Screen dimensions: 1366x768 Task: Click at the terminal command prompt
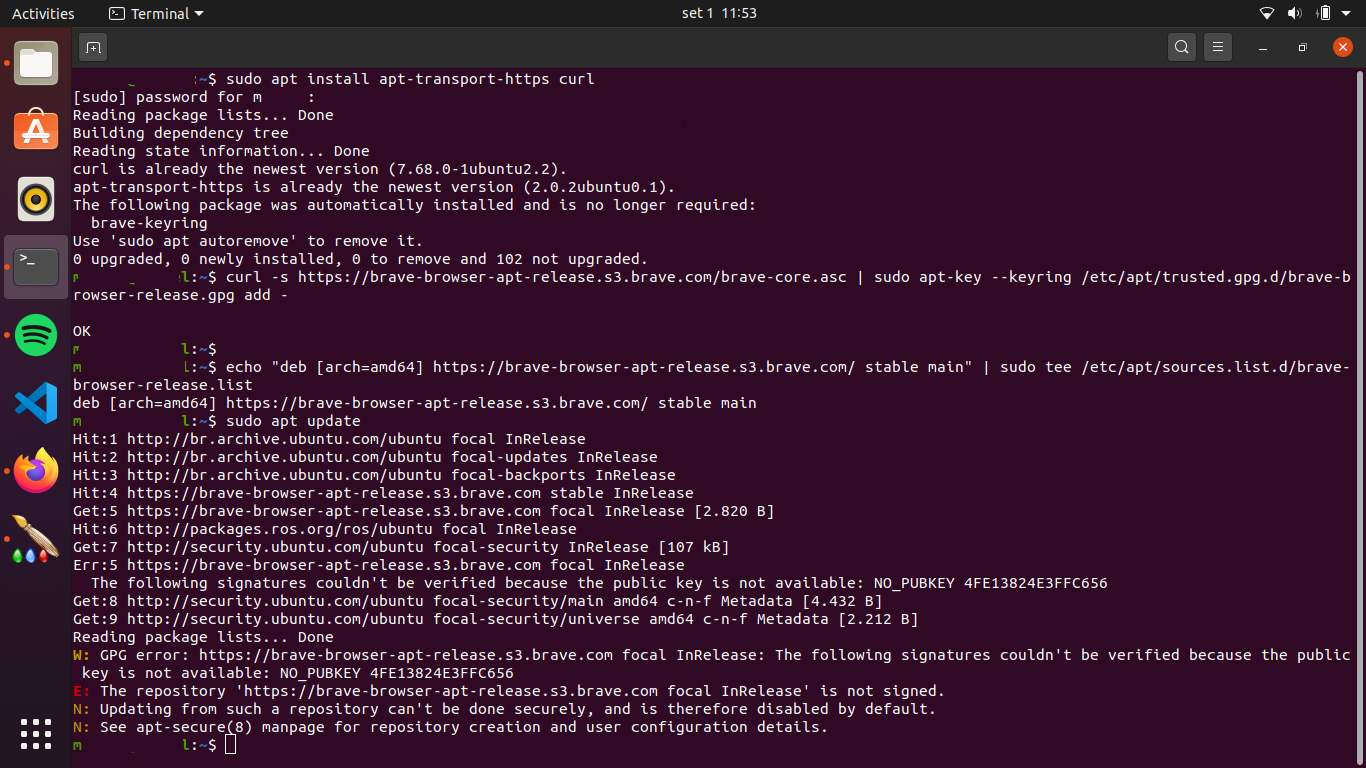231,745
